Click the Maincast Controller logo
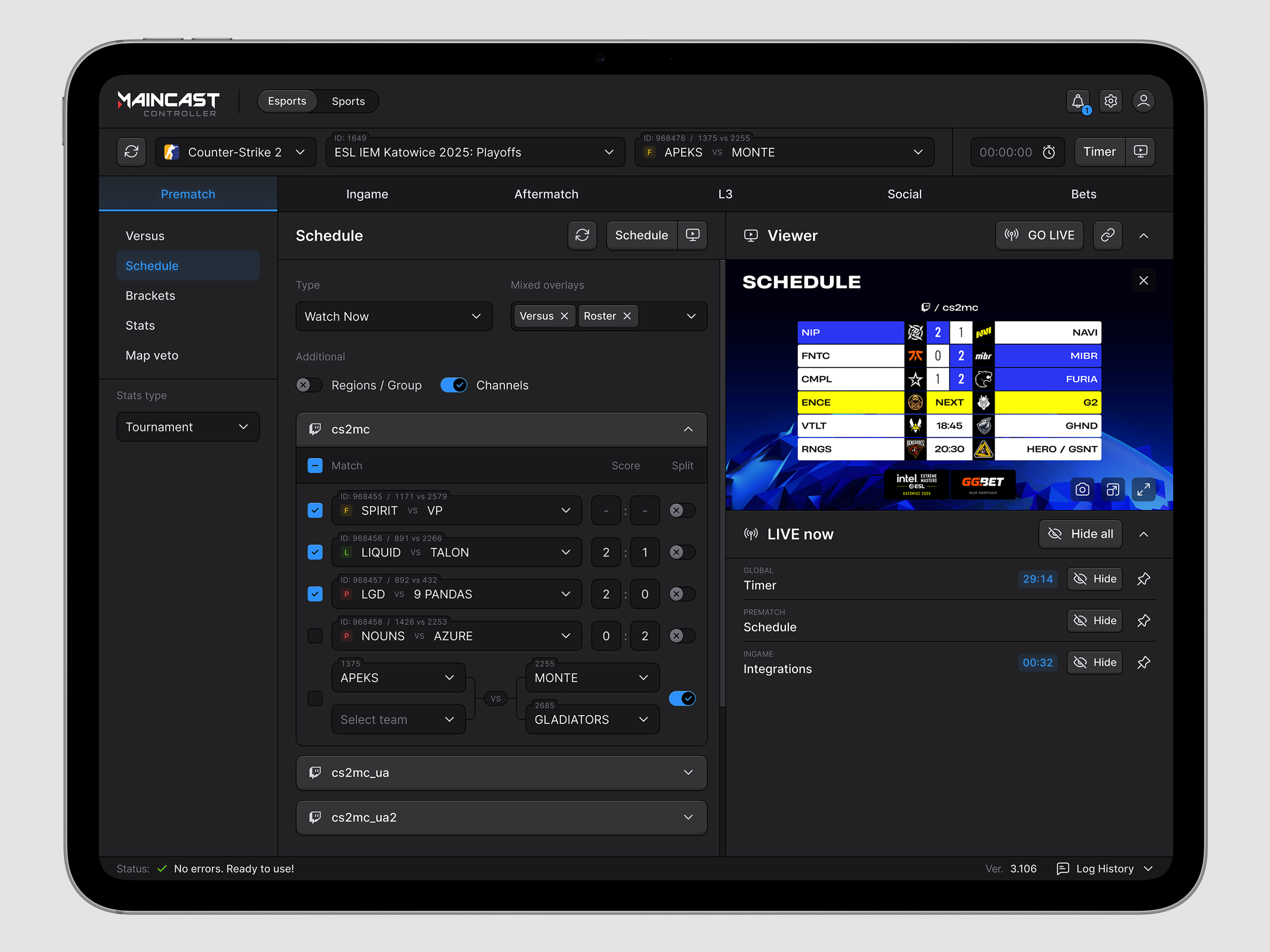The width and height of the screenshot is (1270, 952). point(168,103)
